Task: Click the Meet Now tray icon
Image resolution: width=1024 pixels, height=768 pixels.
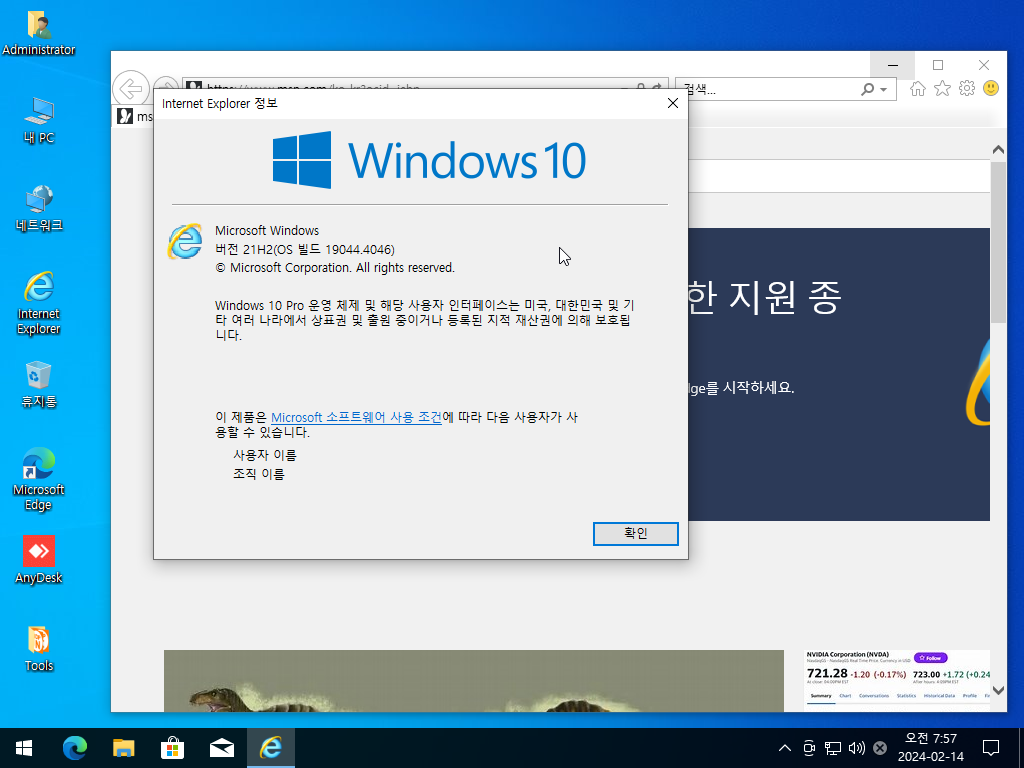Action: (809, 748)
